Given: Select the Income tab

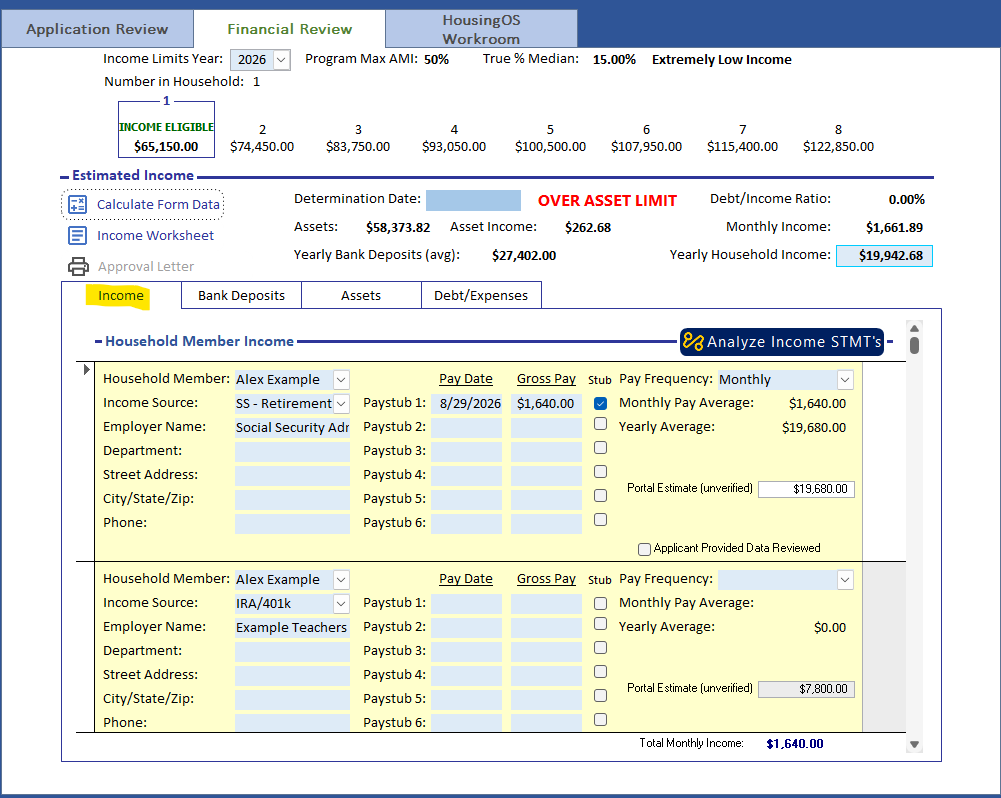Looking at the screenshot, I should 121,296.
